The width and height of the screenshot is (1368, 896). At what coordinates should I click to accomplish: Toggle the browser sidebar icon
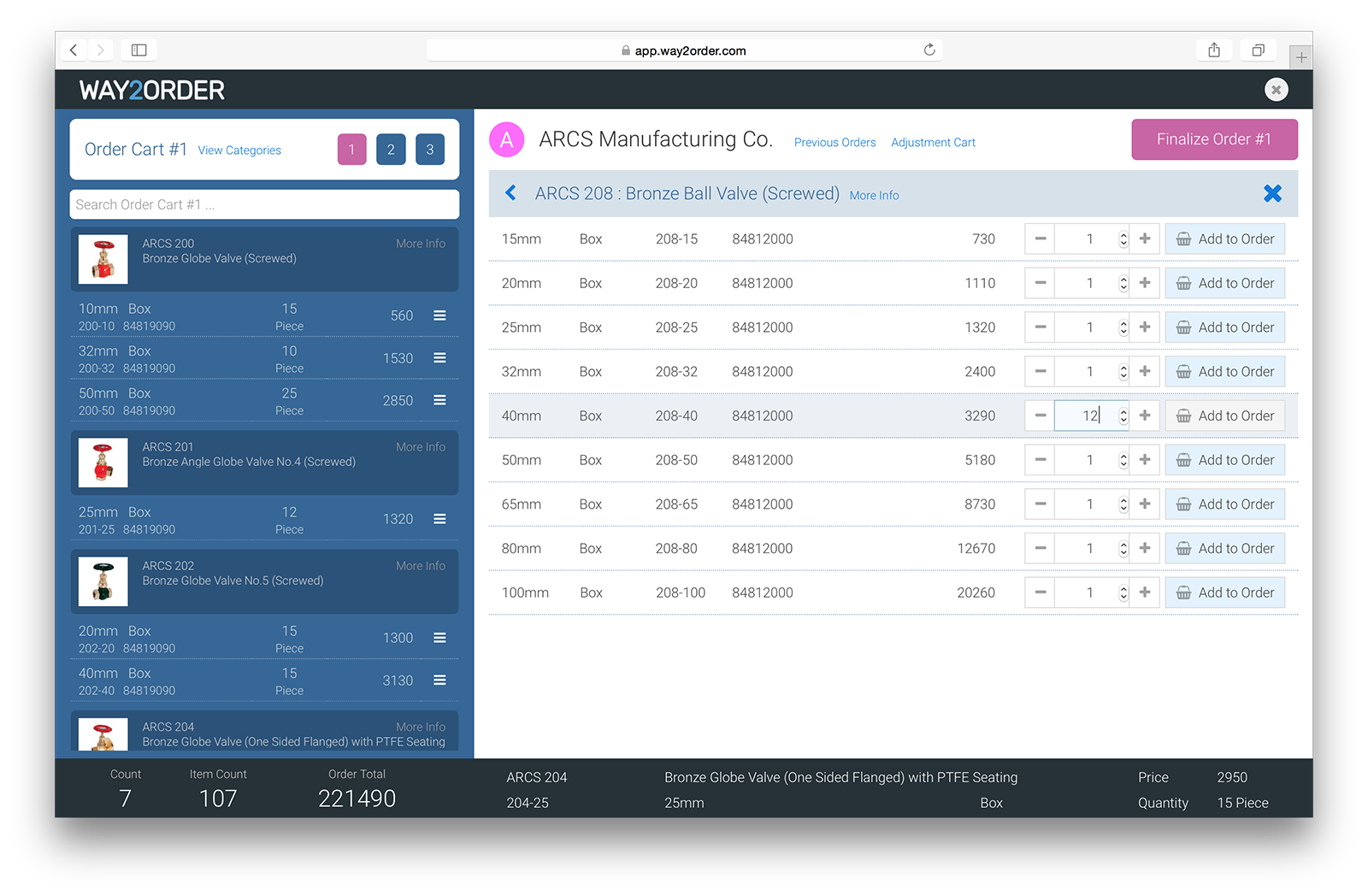(139, 50)
